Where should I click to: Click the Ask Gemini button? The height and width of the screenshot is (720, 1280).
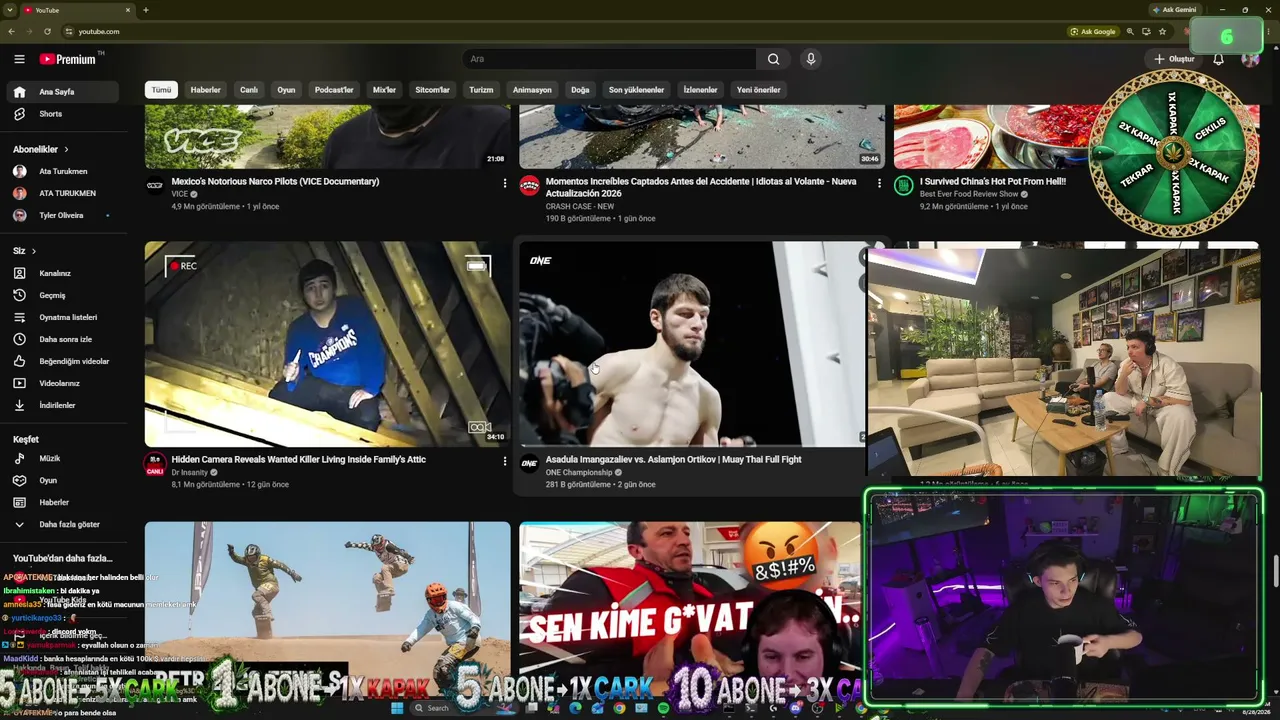(x=1174, y=10)
